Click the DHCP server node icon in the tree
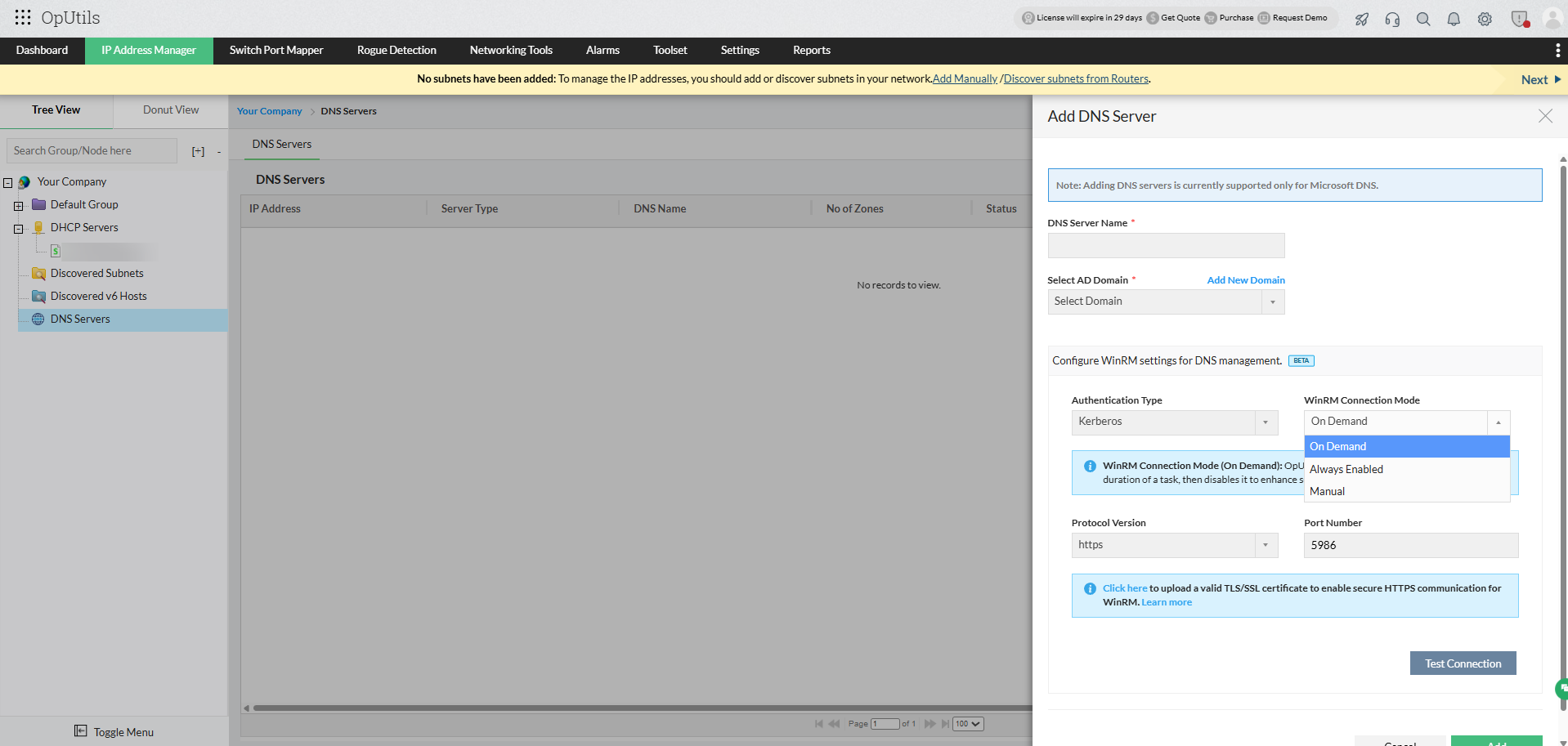The height and width of the screenshot is (746, 1568). pos(56,251)
